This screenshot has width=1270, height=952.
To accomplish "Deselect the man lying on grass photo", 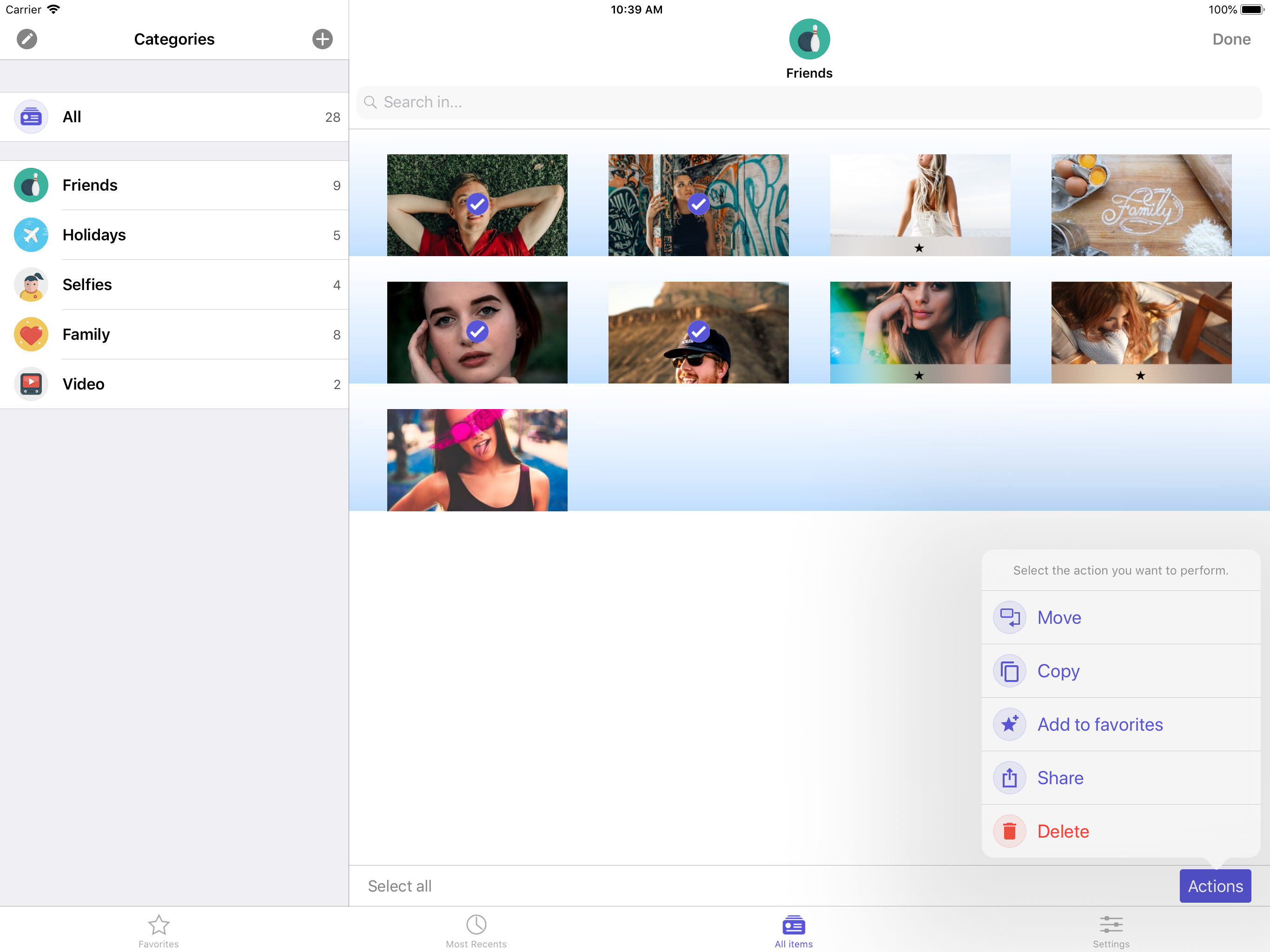I will click(x=477, y=205).
